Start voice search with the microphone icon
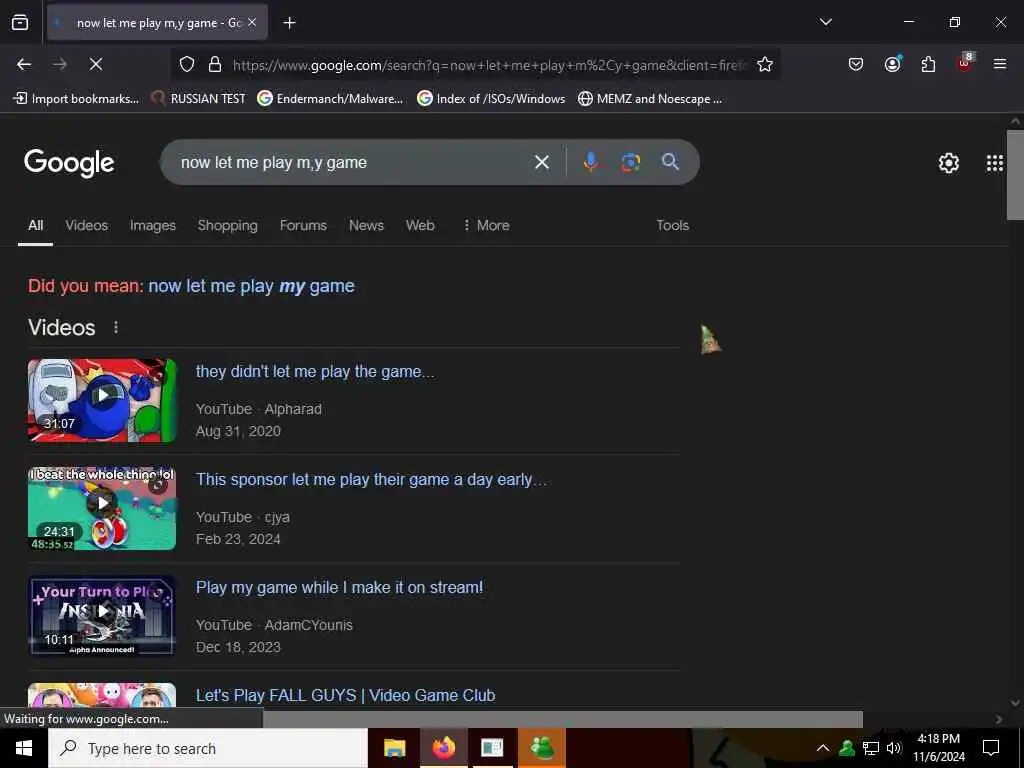The height and width of the screenshot is (768, 1024). click(x=590, y=162)
